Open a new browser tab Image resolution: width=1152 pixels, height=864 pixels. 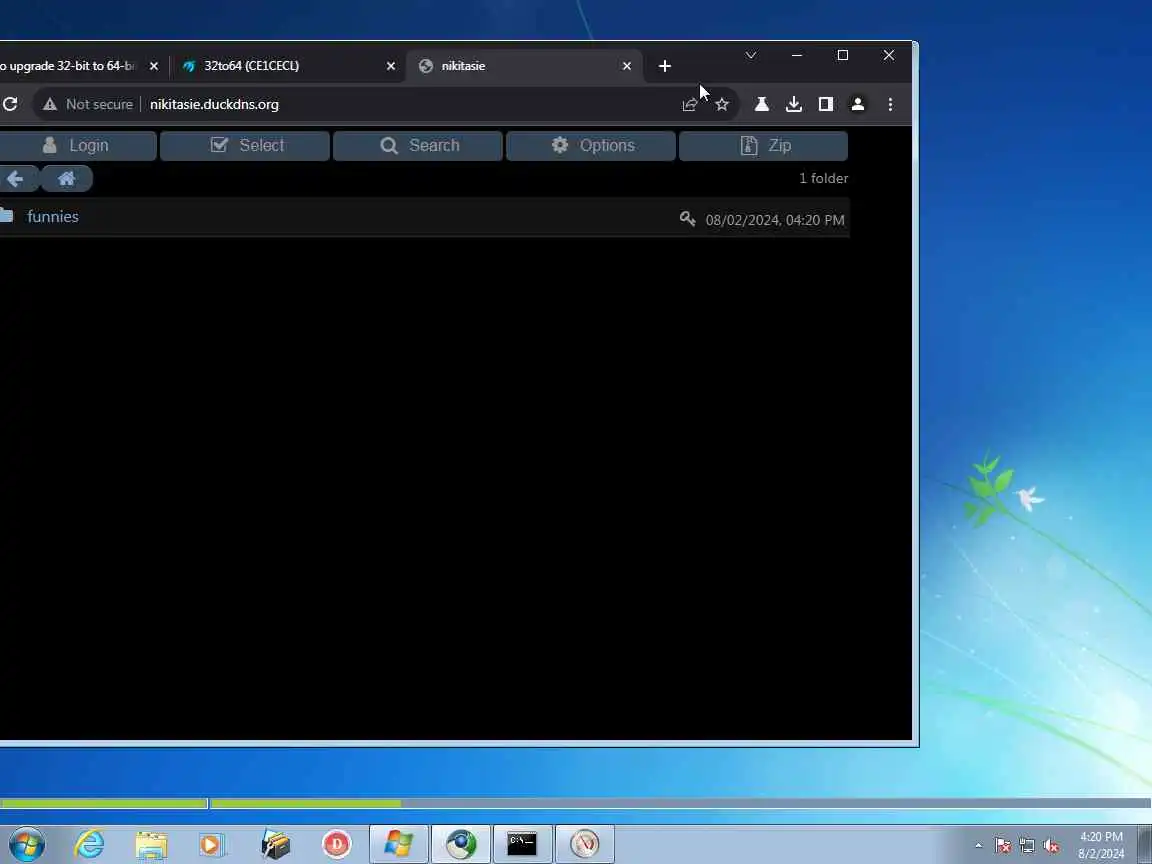(x=665, y=66)
